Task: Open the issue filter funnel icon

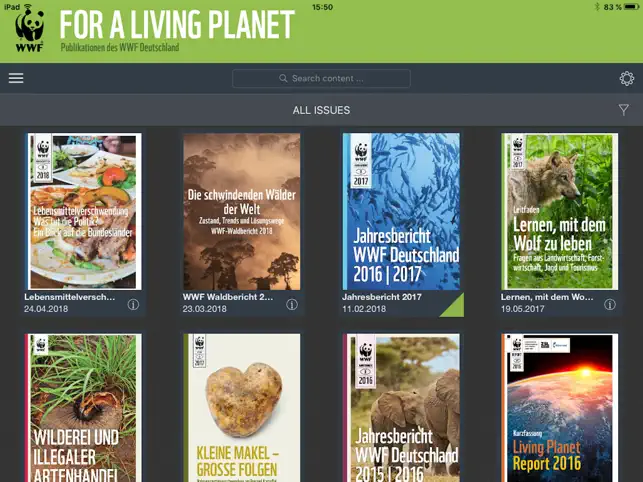Action: 623,110
